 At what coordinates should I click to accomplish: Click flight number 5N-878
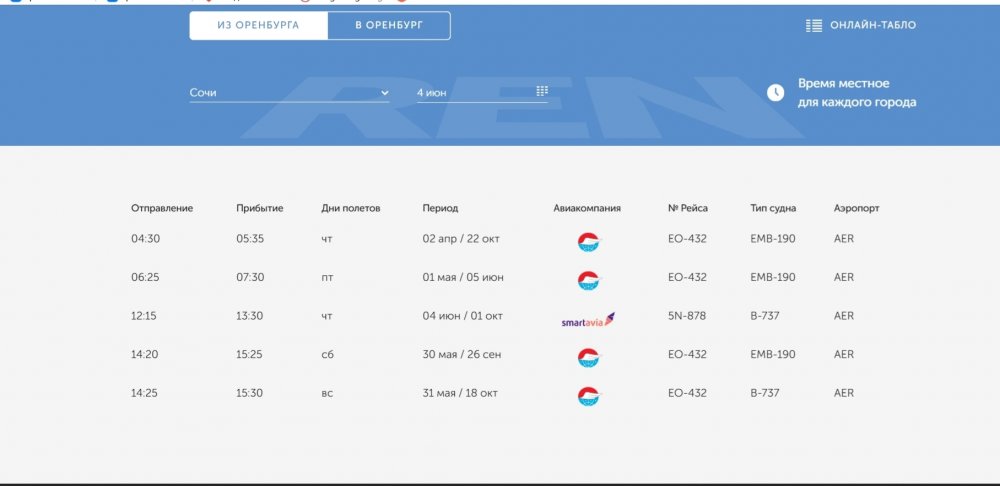point(687,316)
